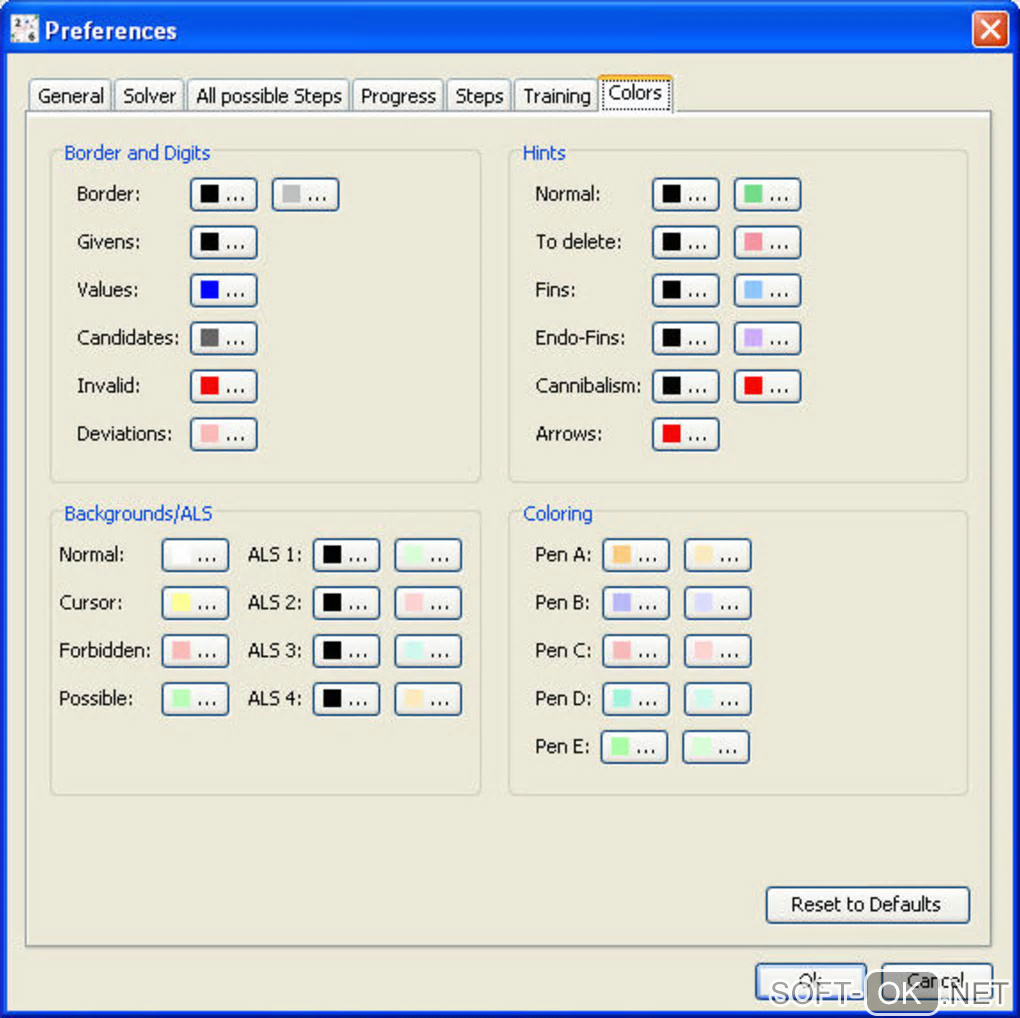
Task: Edit the Arrows red color
Action: (686, 435)
